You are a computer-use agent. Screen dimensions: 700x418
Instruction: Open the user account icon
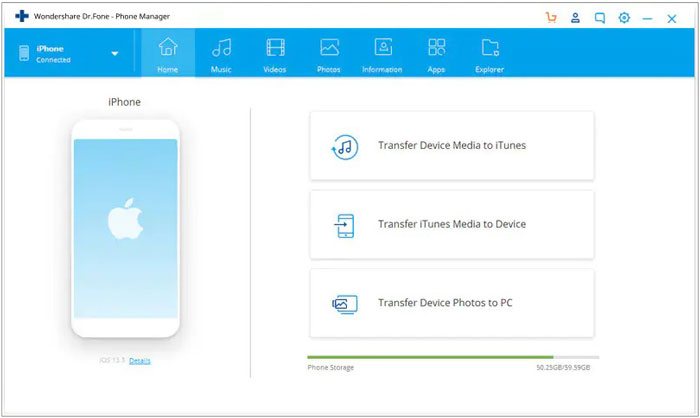(x=575, y=17)
